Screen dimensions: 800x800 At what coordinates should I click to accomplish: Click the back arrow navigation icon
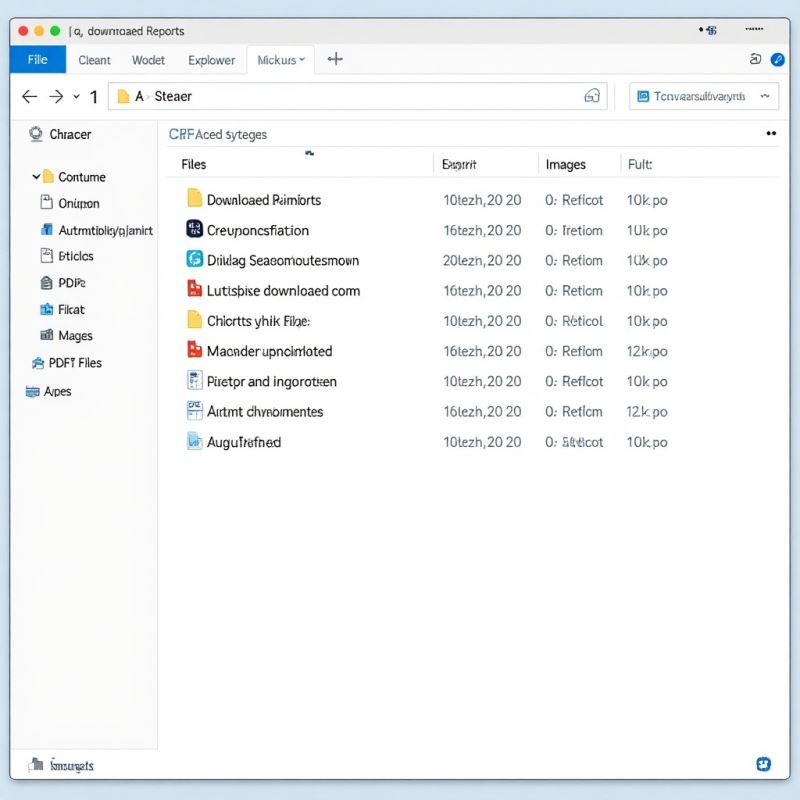point(29,96)
